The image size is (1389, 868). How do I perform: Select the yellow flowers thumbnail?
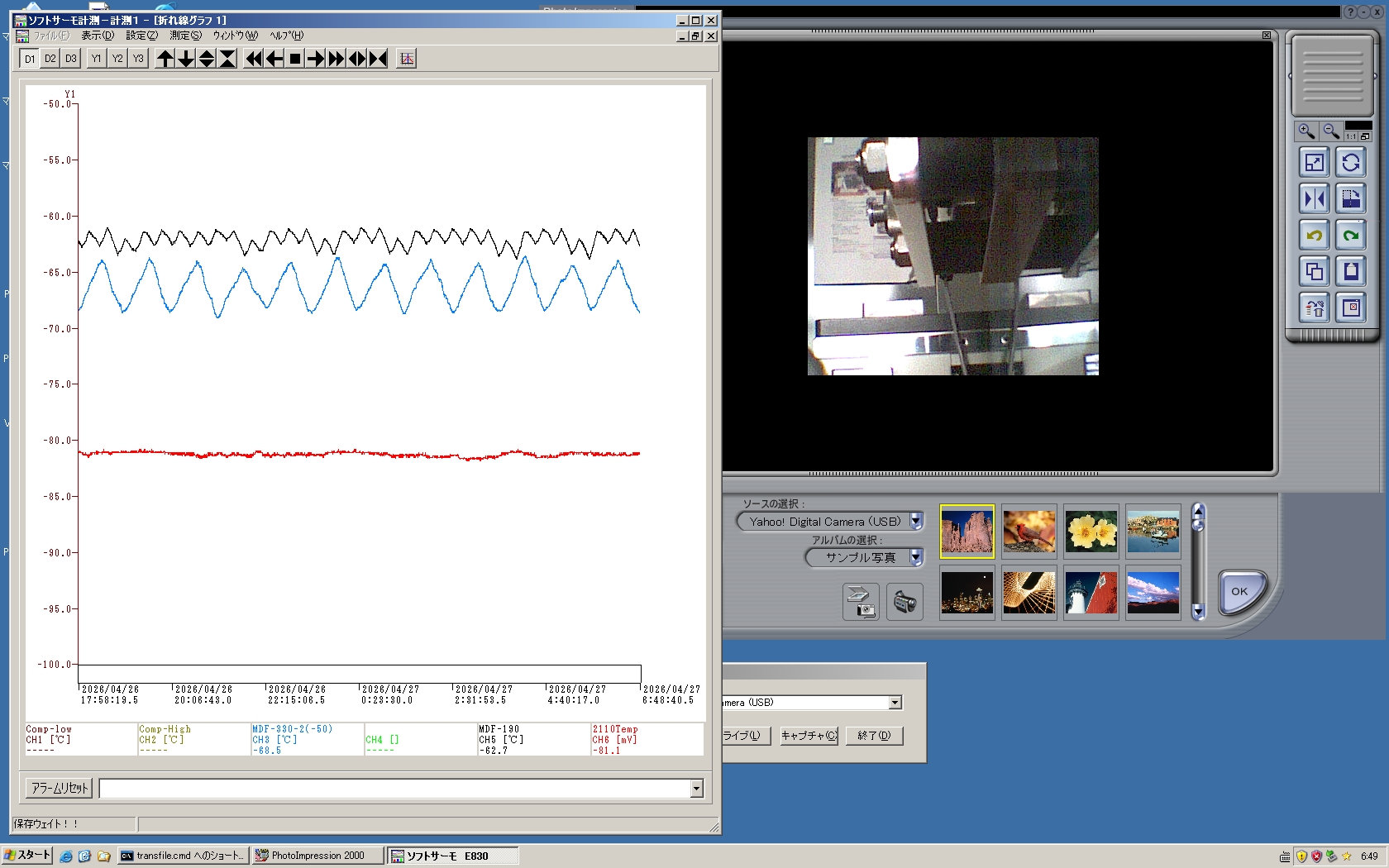(x=1091, y=532)
